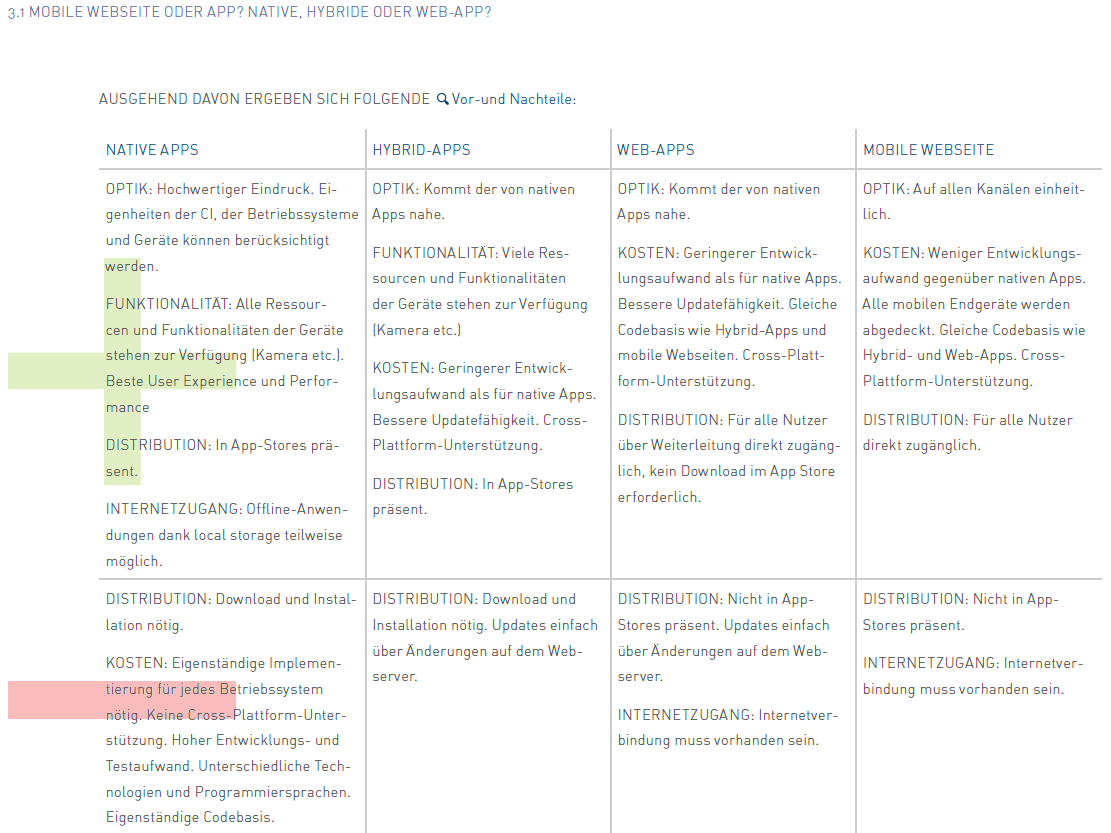
Task: Click 'lich, kein Download im App Store' line
Action: pyautogui.click(x=726, y=471)
